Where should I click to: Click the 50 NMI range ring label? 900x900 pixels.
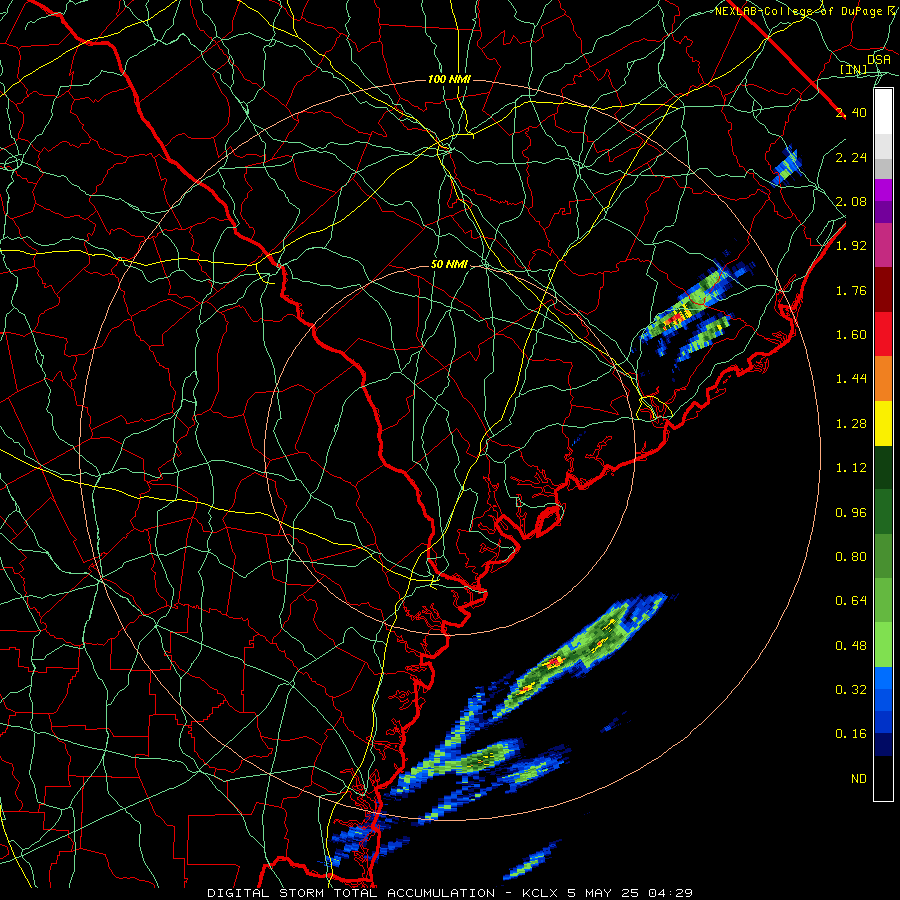coord(449,265)
